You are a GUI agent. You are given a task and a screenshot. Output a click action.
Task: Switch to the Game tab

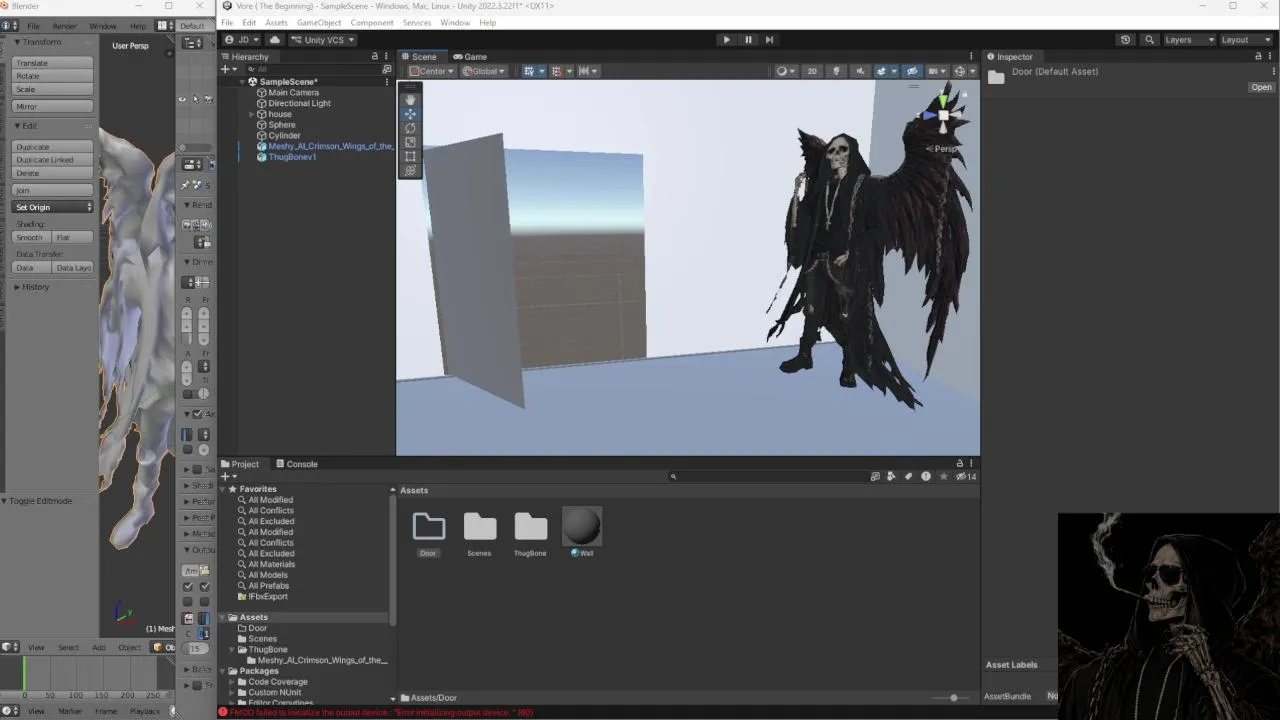pyautogui.click(x=470, y=57)
